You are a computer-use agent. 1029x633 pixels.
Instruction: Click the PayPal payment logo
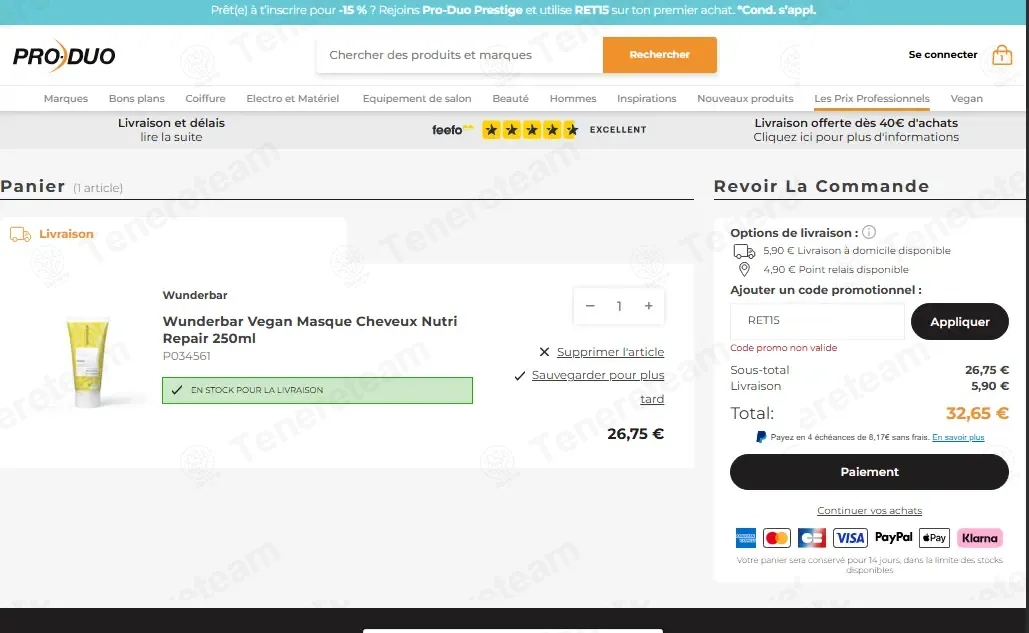893,537
